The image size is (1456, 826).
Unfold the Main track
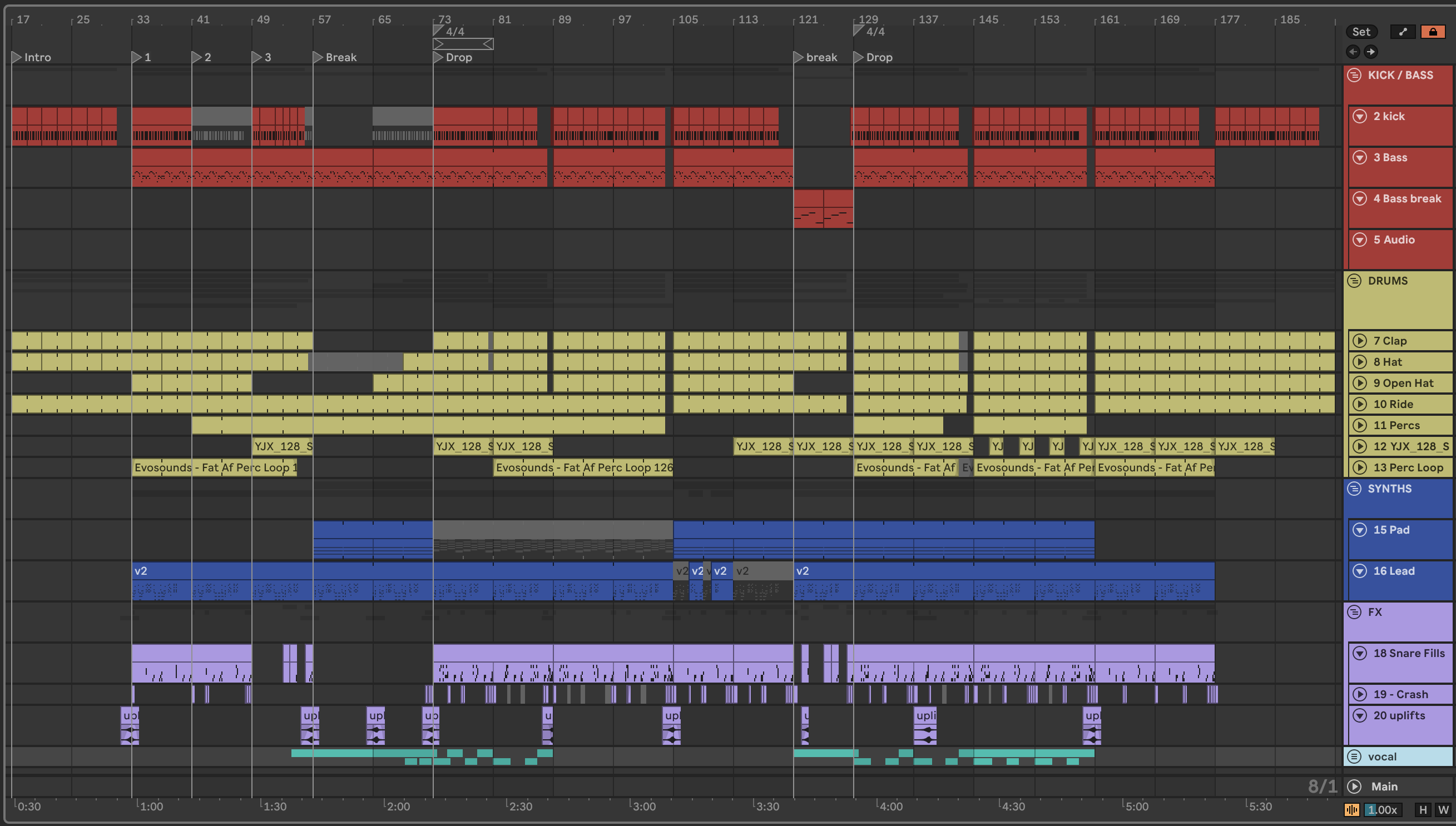(x=1354, y=787)
